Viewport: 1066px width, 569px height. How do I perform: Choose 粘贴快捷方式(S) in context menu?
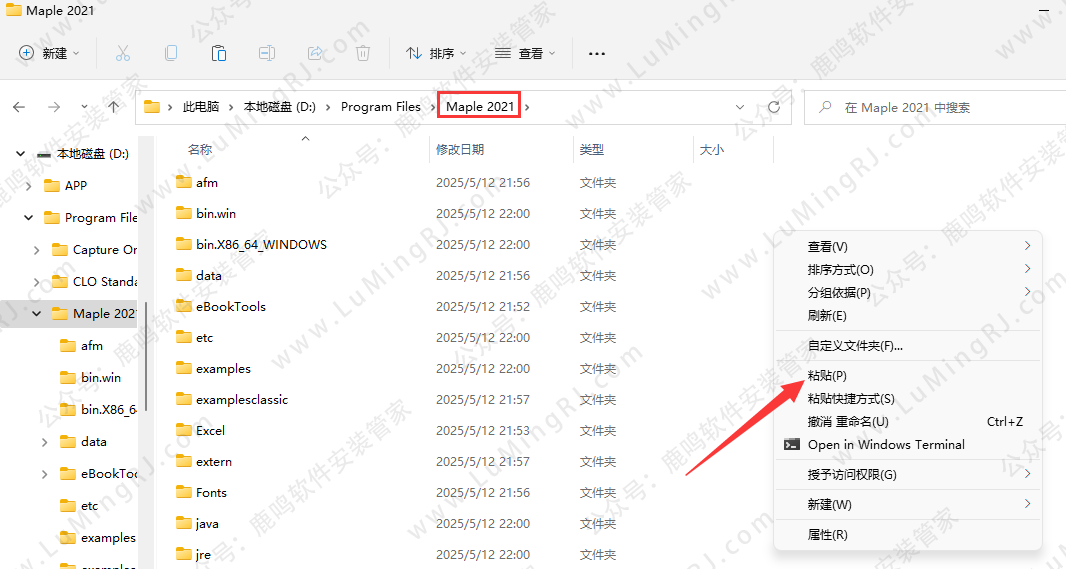(x=908, y=398)
